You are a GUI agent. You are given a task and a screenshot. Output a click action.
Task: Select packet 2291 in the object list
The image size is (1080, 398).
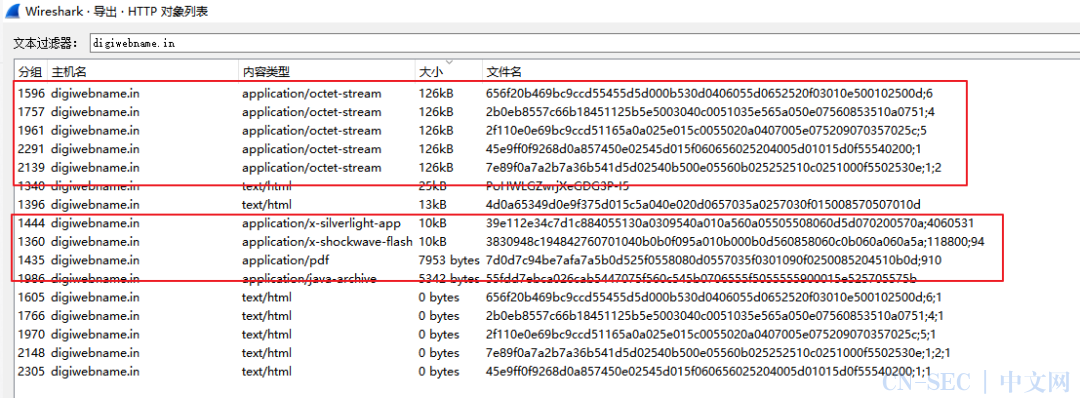(x=30, y=149)
